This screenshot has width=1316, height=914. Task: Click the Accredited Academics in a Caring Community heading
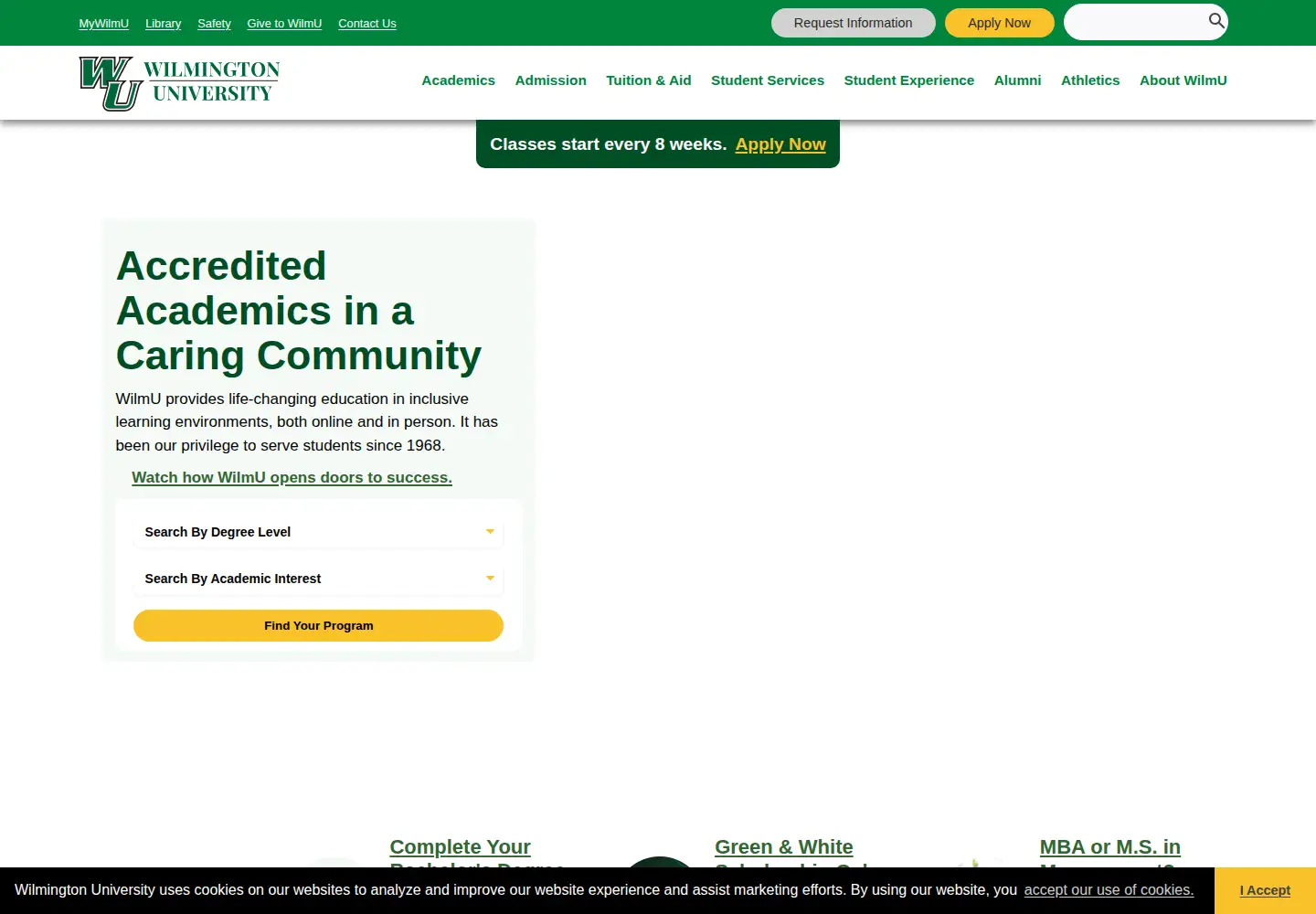[x=299, y=311]
